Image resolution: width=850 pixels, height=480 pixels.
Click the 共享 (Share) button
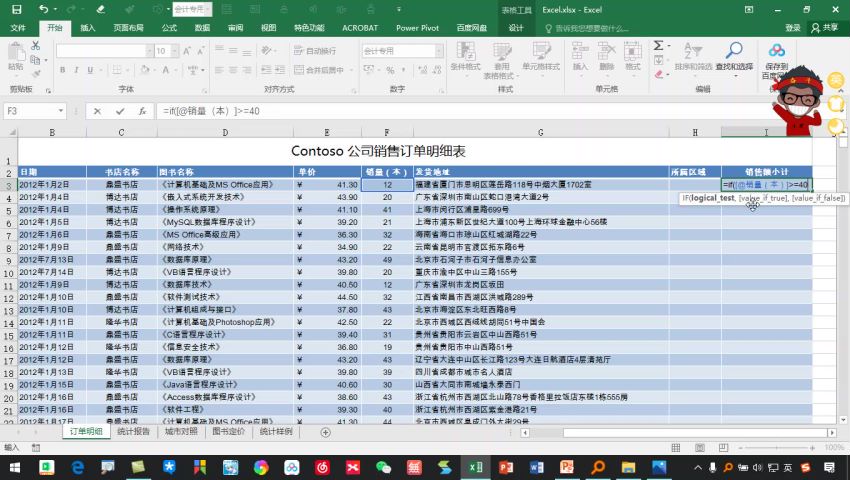click(x=825, y=28)
